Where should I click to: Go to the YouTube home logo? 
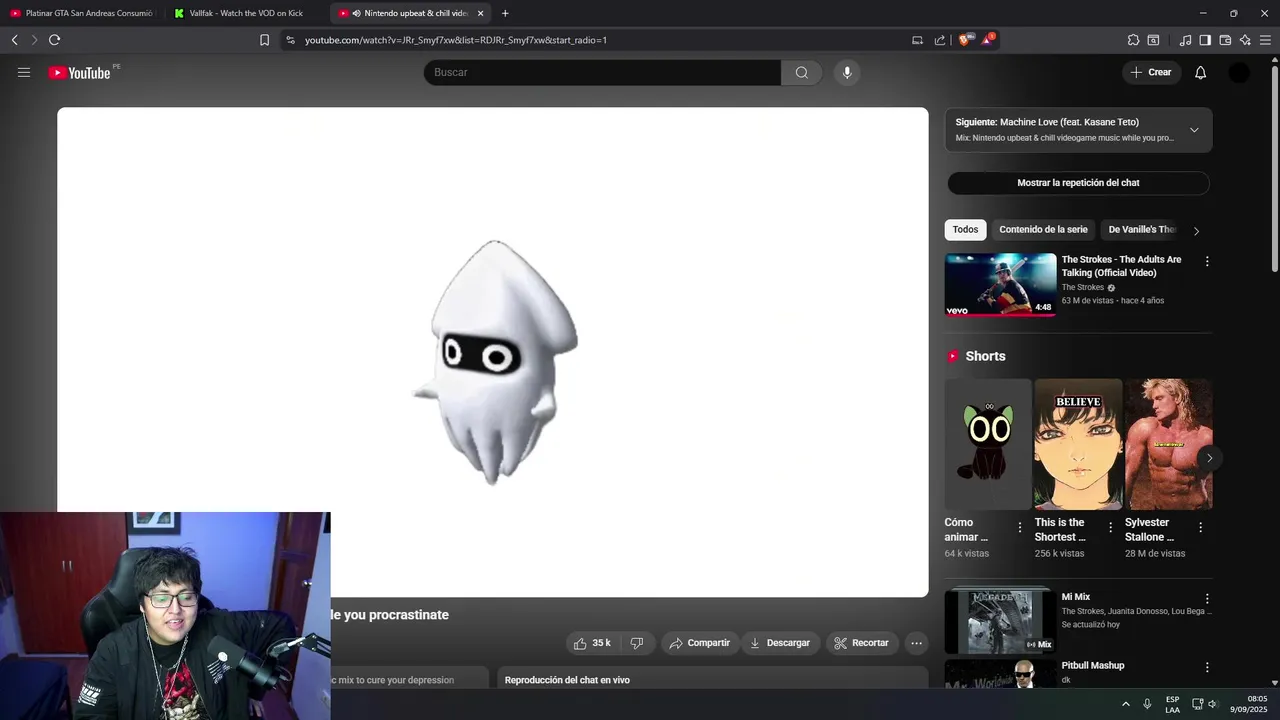(80, 72)
